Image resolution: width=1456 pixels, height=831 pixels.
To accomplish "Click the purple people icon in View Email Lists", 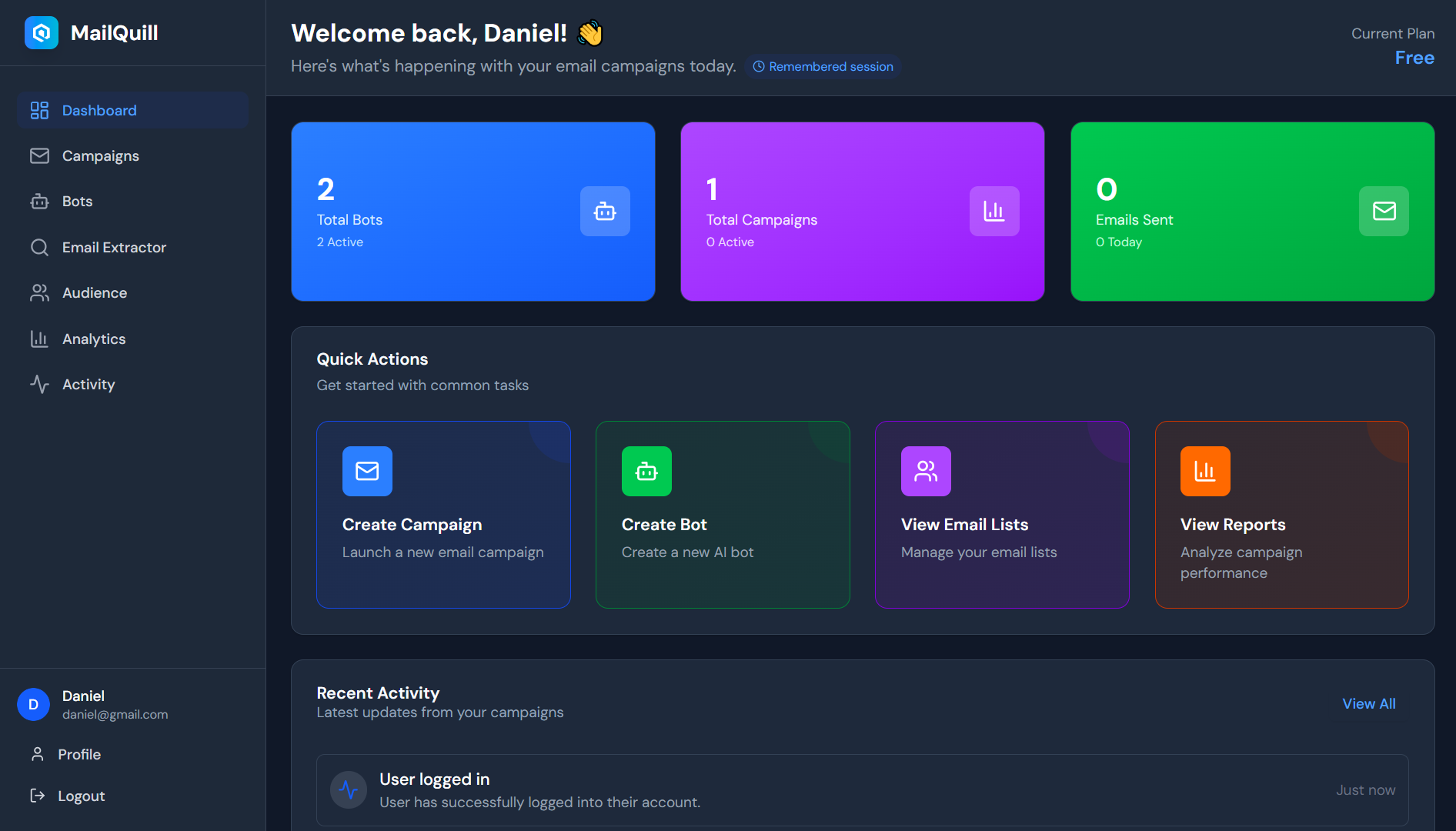I will (926, 471).
